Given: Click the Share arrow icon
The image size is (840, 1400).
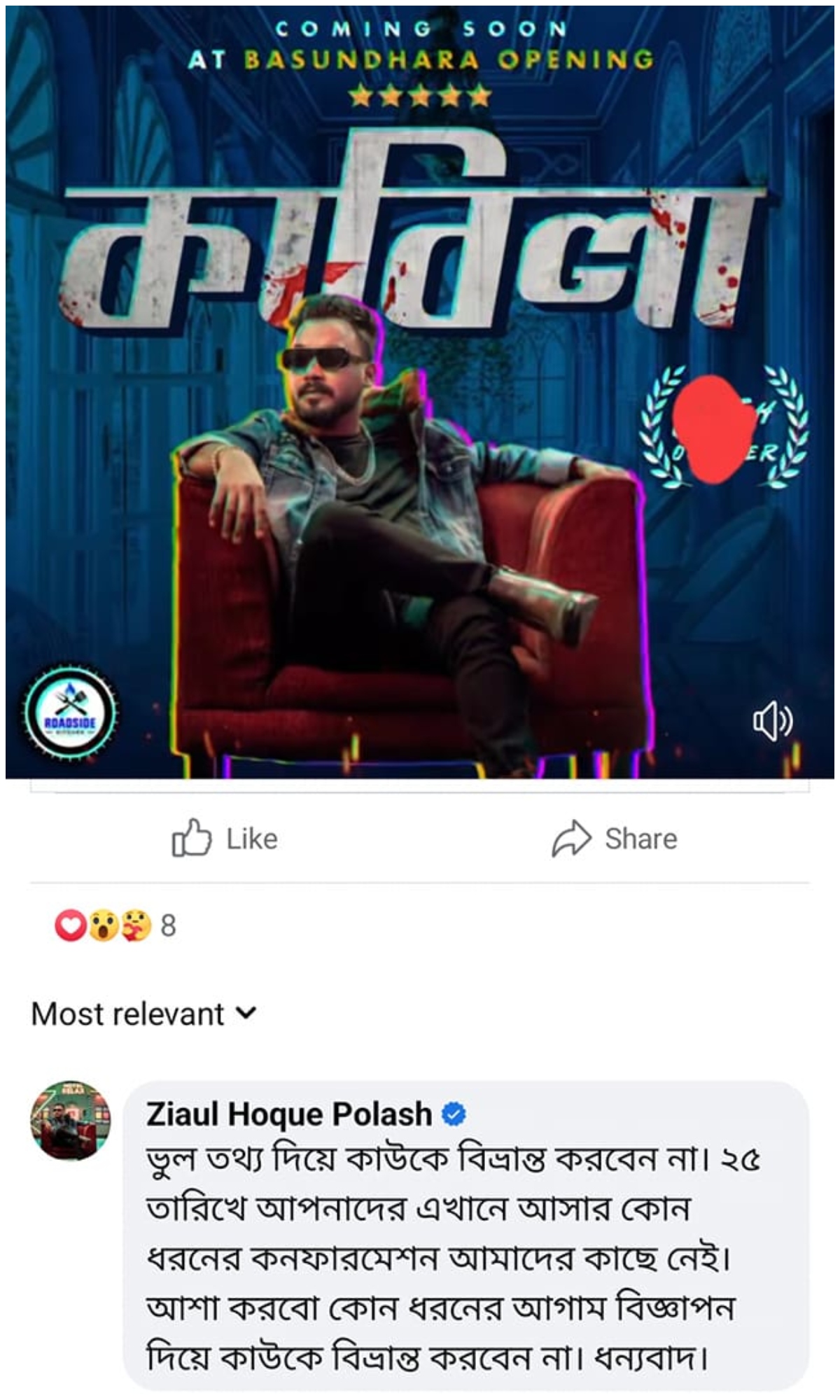Looking at the screenshot, I should pyautogui.click(x=572, y=838).
